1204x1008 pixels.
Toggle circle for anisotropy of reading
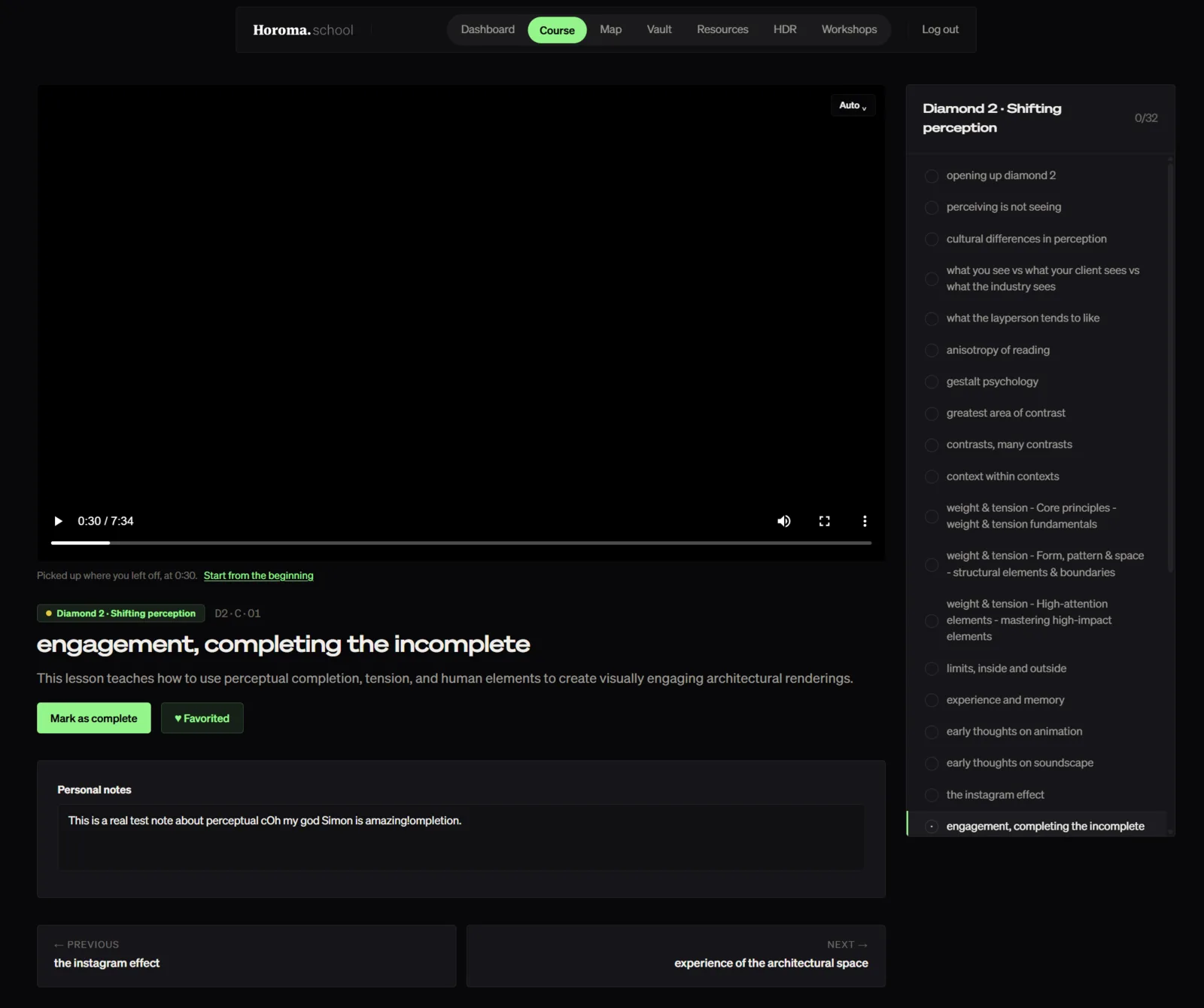point(932,351)
